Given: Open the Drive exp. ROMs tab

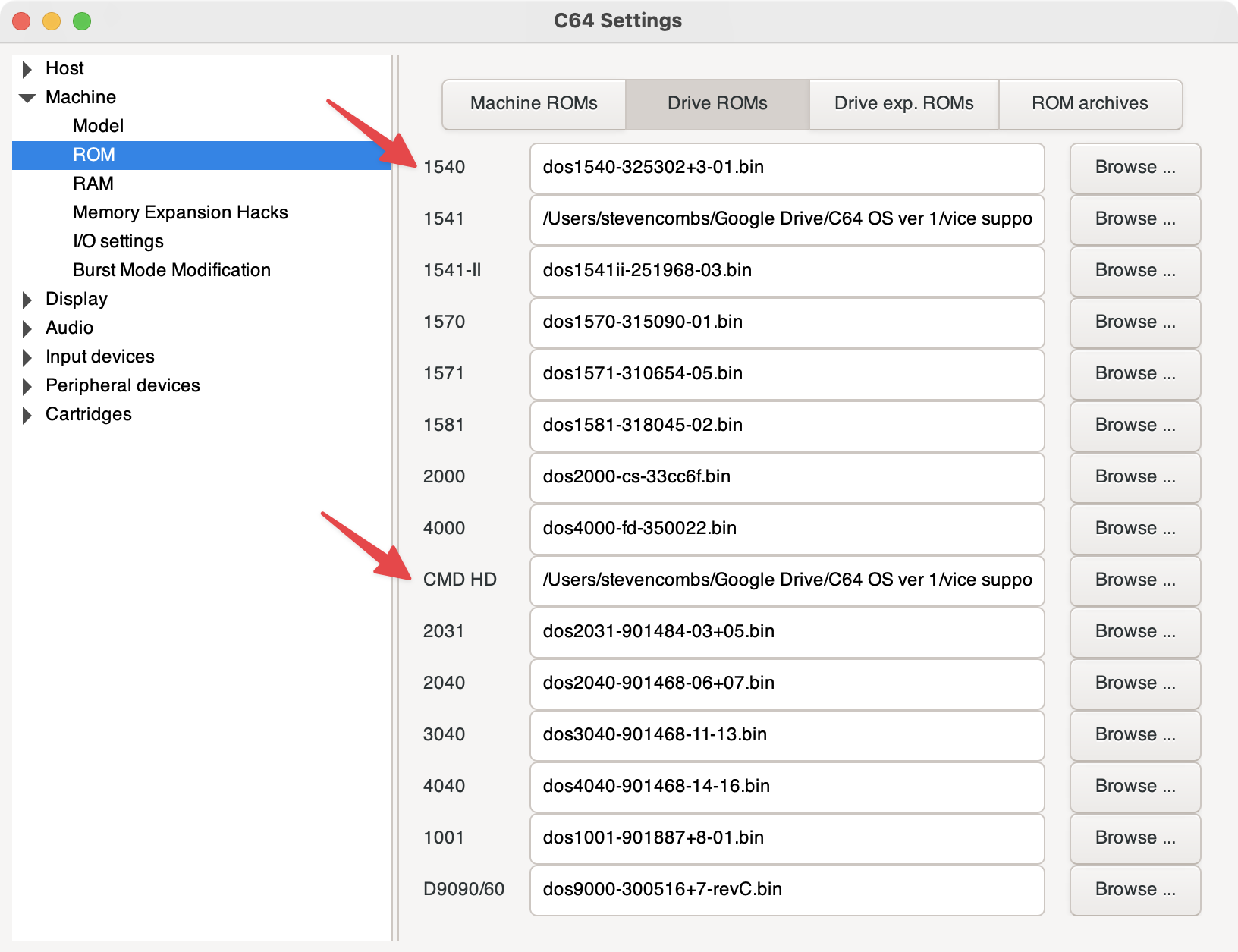Looking at the screenshot, I should pyautogui.click(x=903, y=103).
